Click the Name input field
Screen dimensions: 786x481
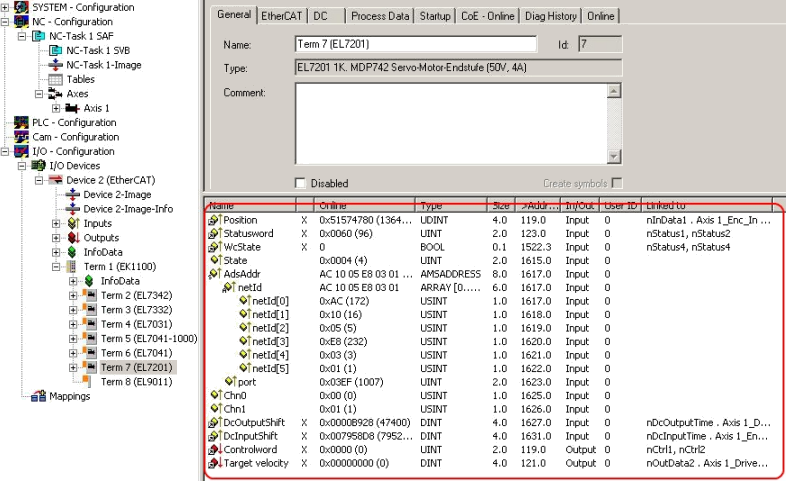[x=416, y=44]
